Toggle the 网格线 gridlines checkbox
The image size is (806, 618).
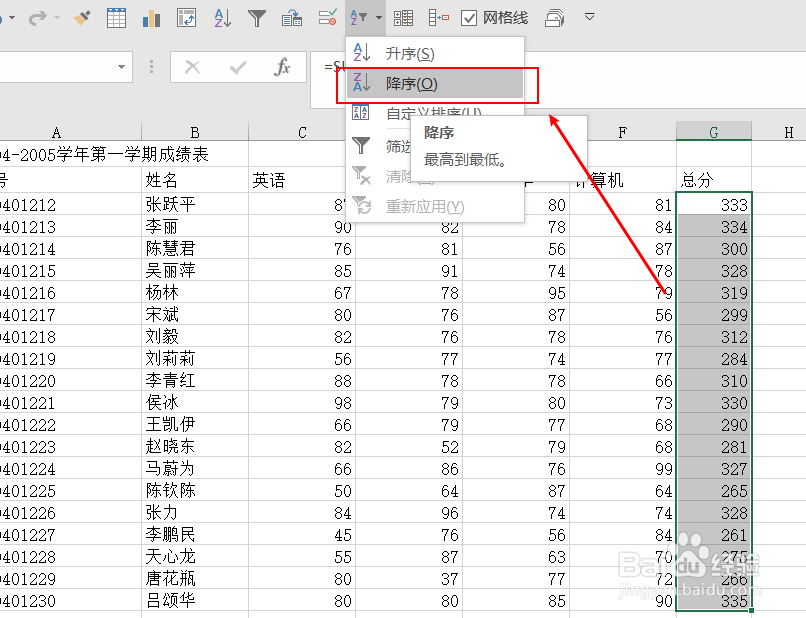pyautogui.click(x=467, y=16)
